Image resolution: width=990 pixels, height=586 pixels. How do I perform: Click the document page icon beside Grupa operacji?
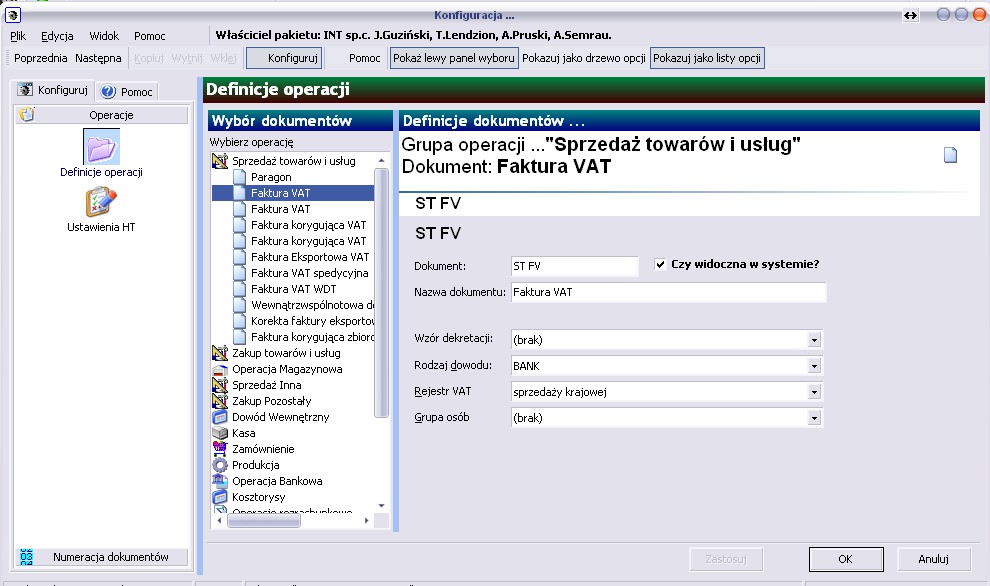[950, 155]
